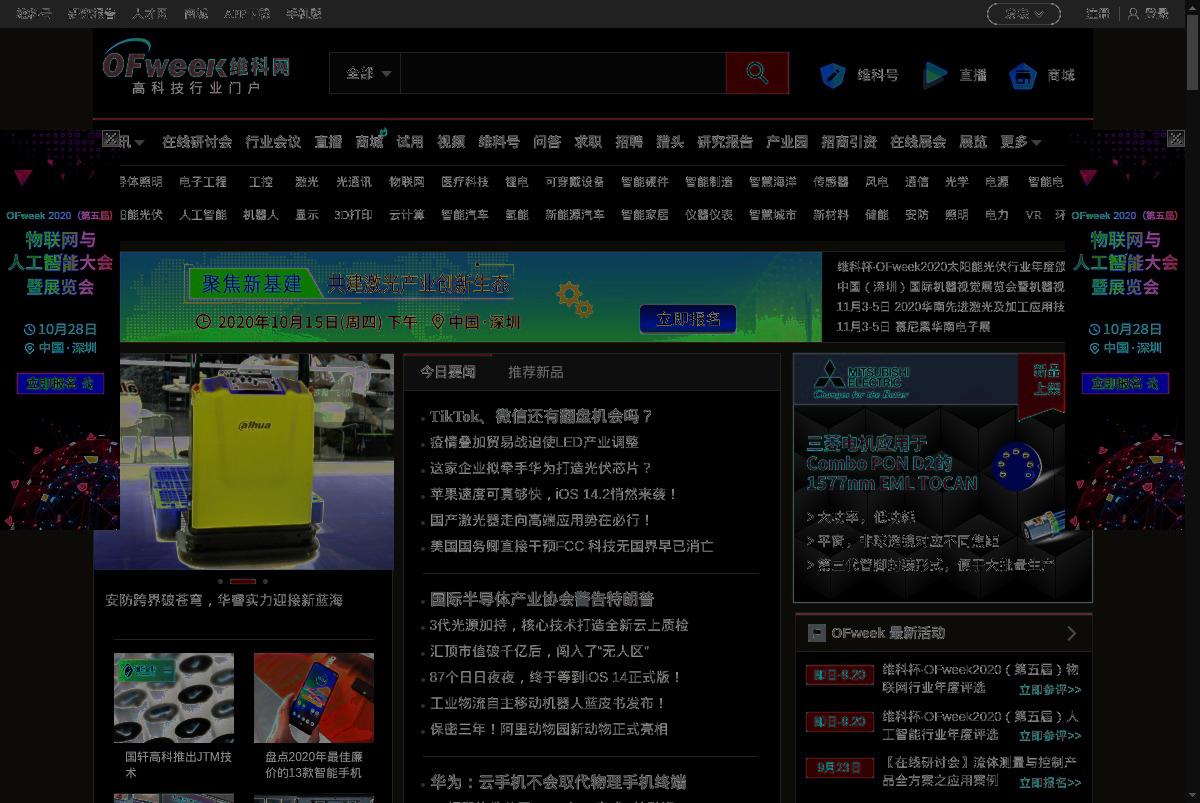Click the icon before OFweek 最新活动
Image resolution: width=1200 pixels, height=803 pixels.
[x=817, y=633]
